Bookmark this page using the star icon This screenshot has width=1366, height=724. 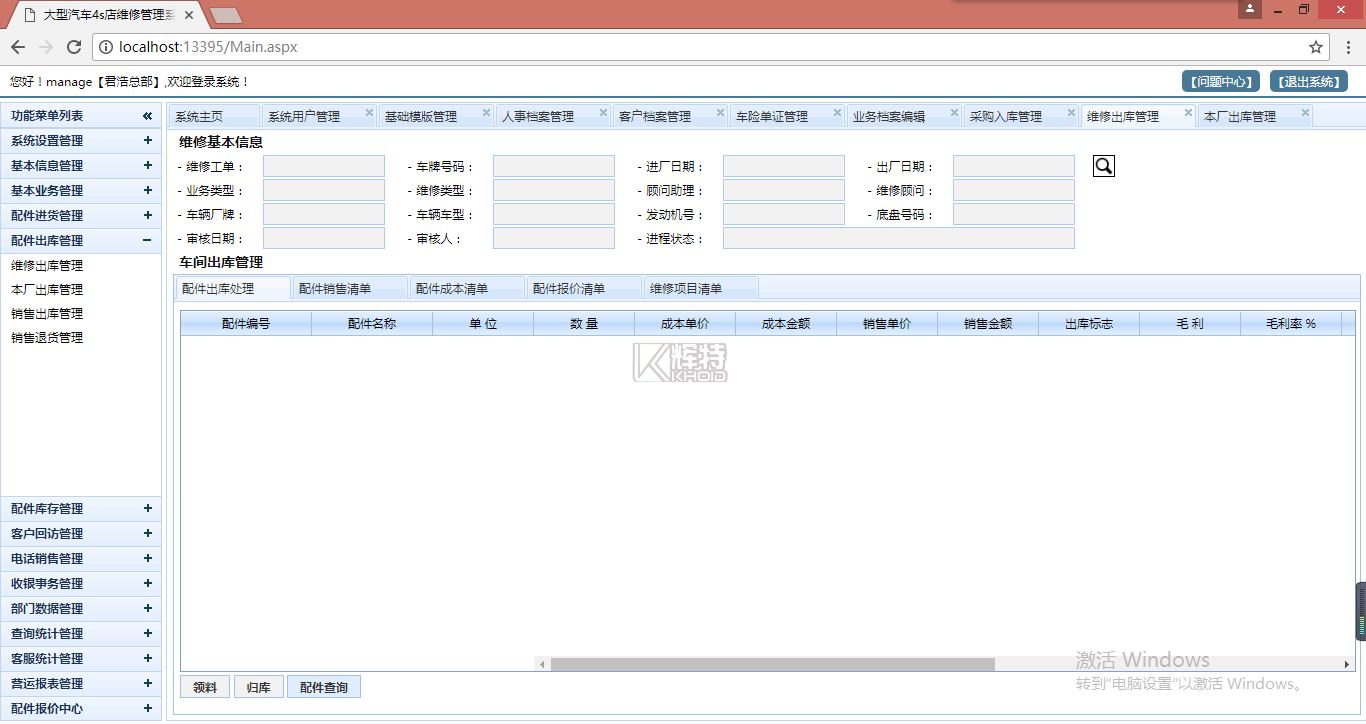(1316, 47)
